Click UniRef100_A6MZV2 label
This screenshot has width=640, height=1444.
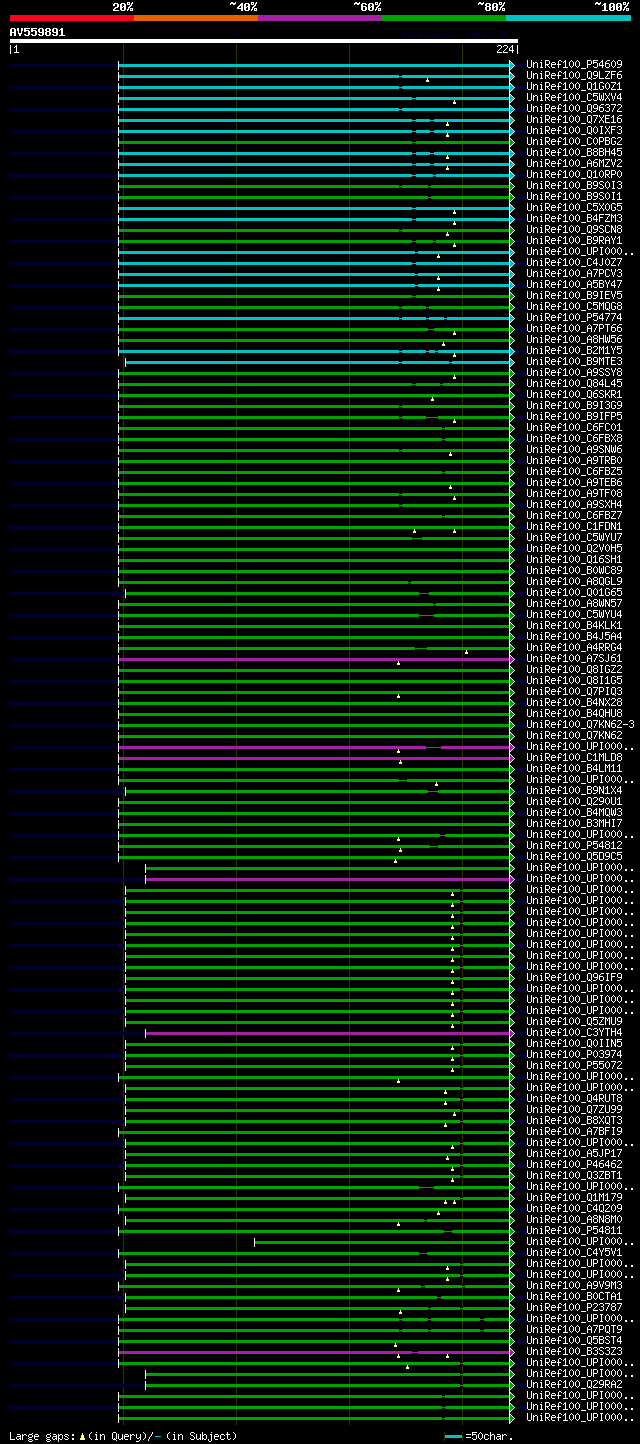574,164
